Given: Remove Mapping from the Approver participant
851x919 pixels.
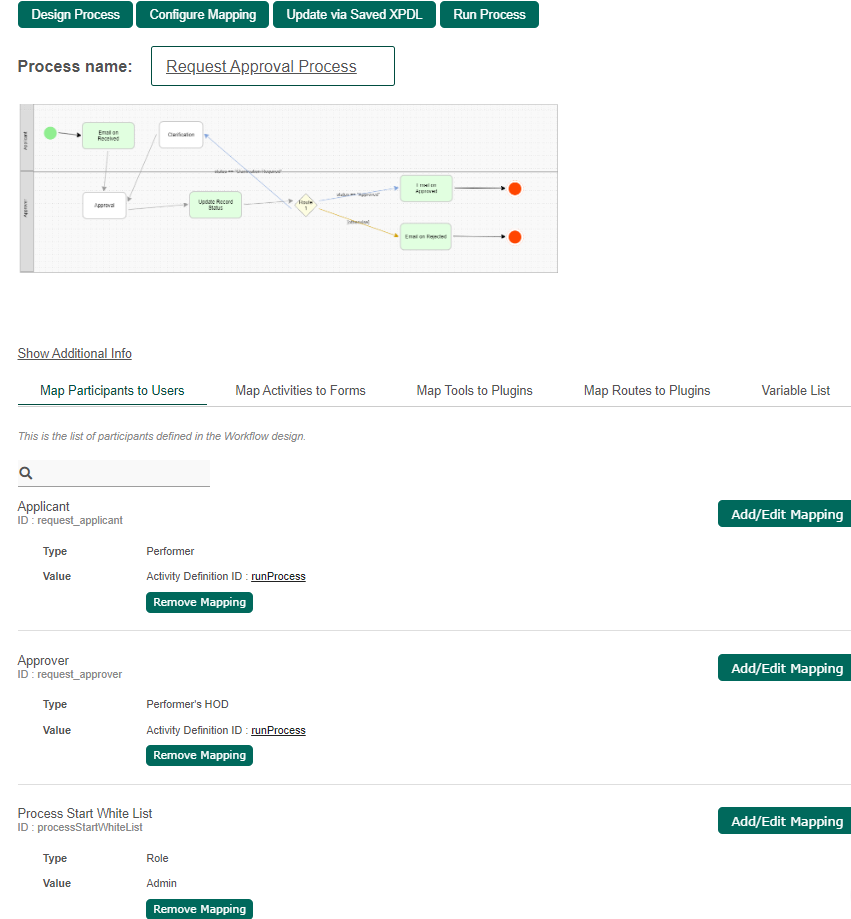Looking at the screenshot, I should click(199, 755).
